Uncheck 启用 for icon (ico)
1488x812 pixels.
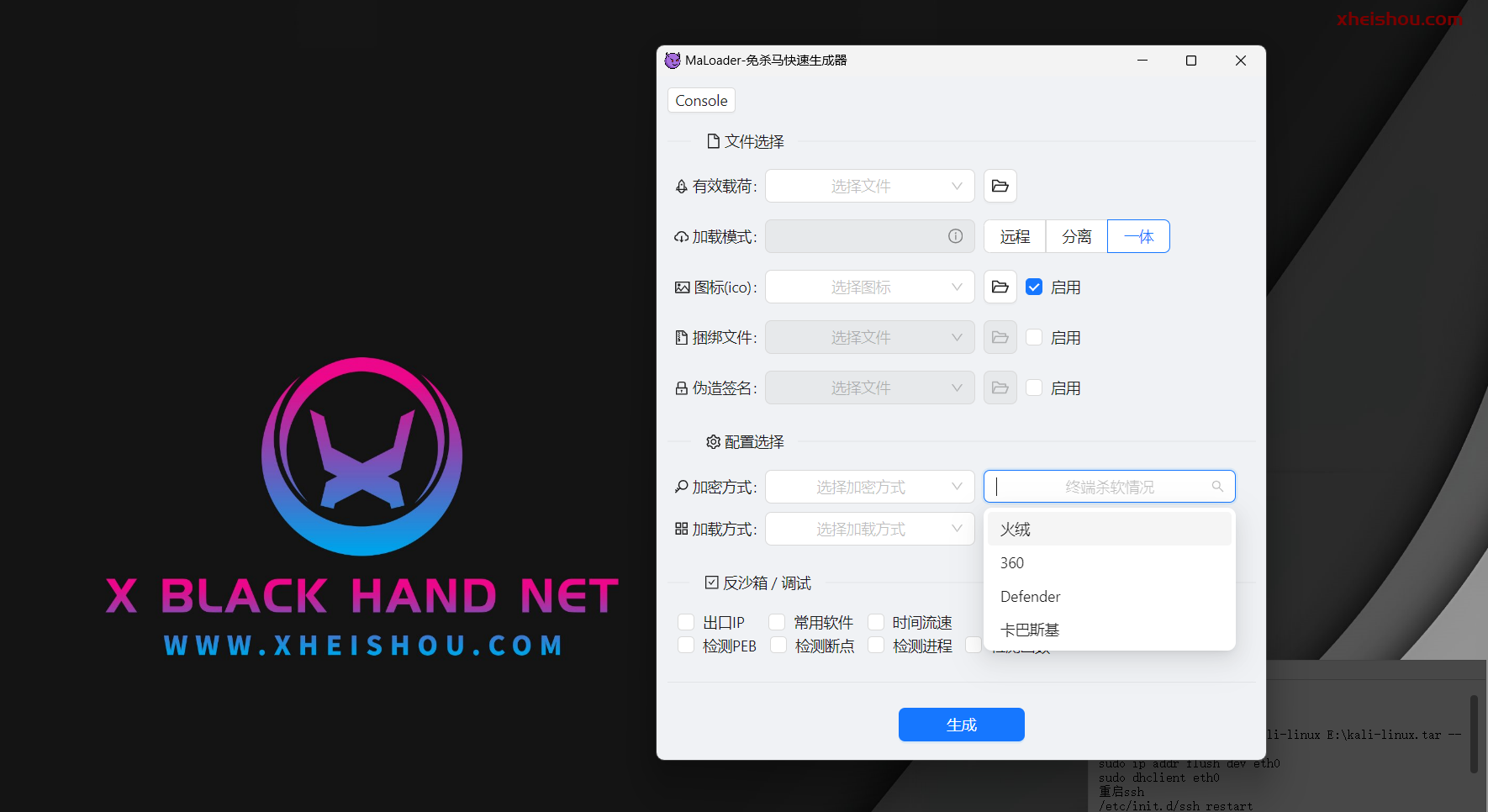tap(1034, 287)
